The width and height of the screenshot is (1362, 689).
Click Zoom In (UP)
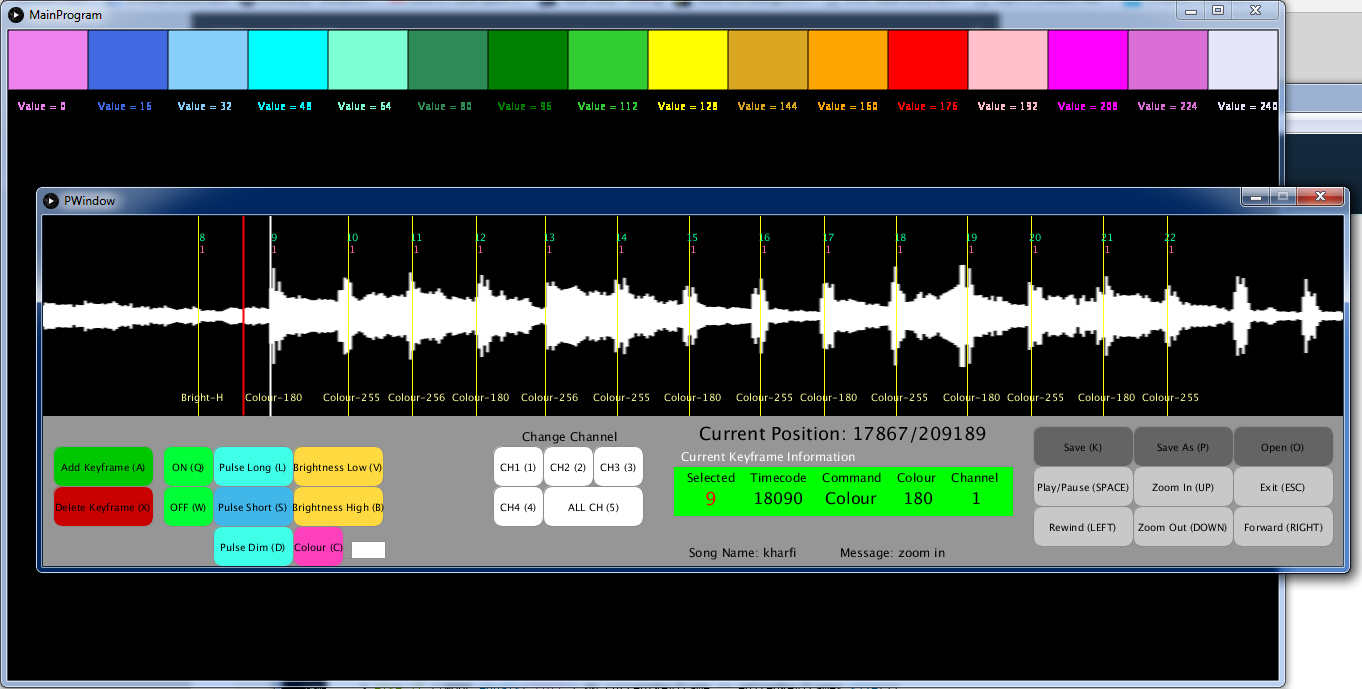pyautogui.click(x=1183, y=487)
